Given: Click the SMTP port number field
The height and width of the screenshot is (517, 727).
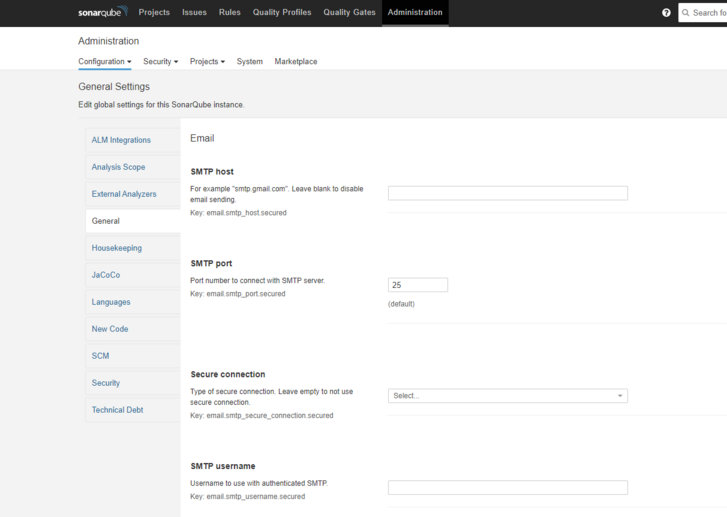Looking at the screenshot, I should tap(417, 285).
